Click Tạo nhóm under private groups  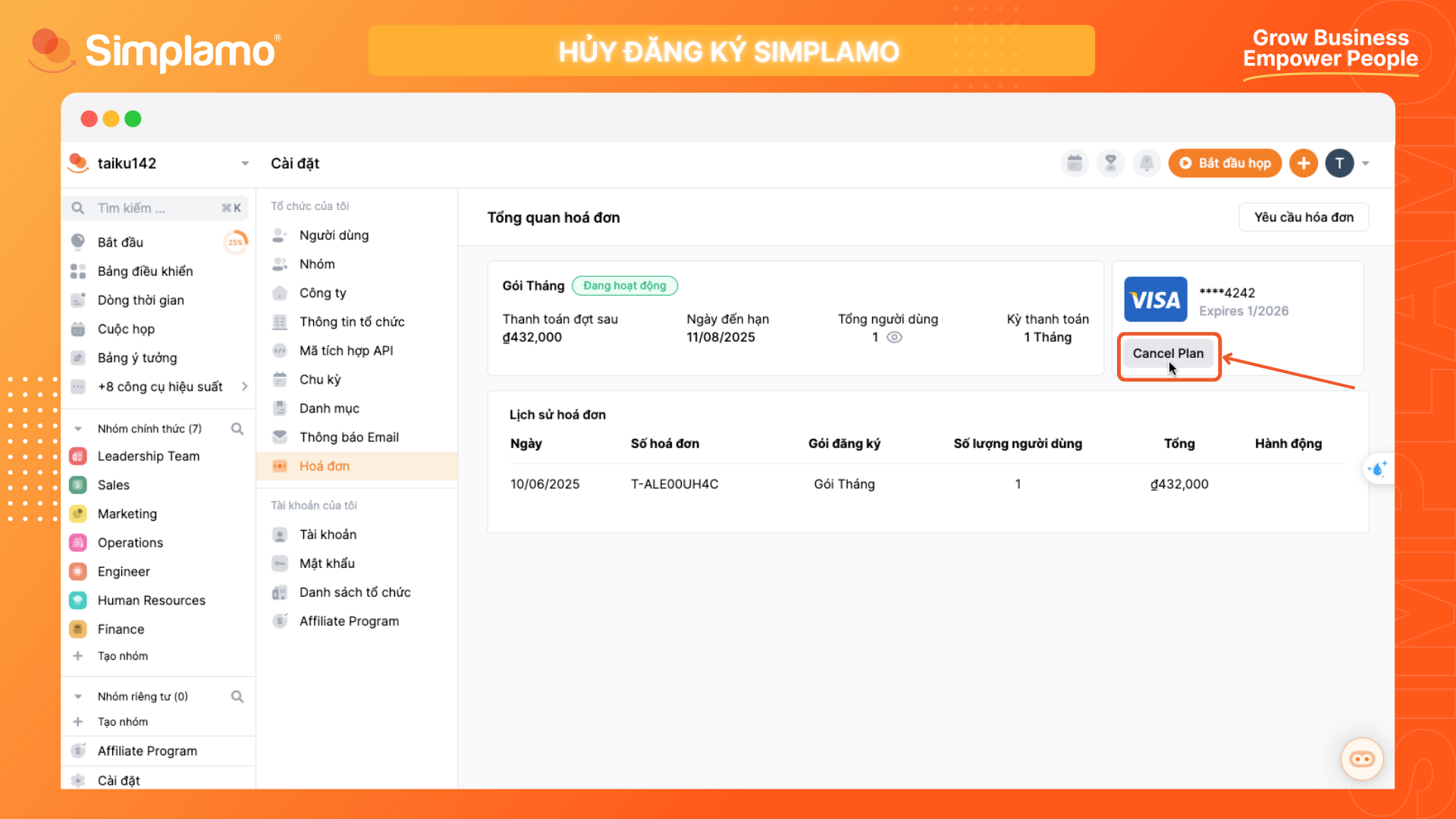pyautogui.click(x=122, y=721)
